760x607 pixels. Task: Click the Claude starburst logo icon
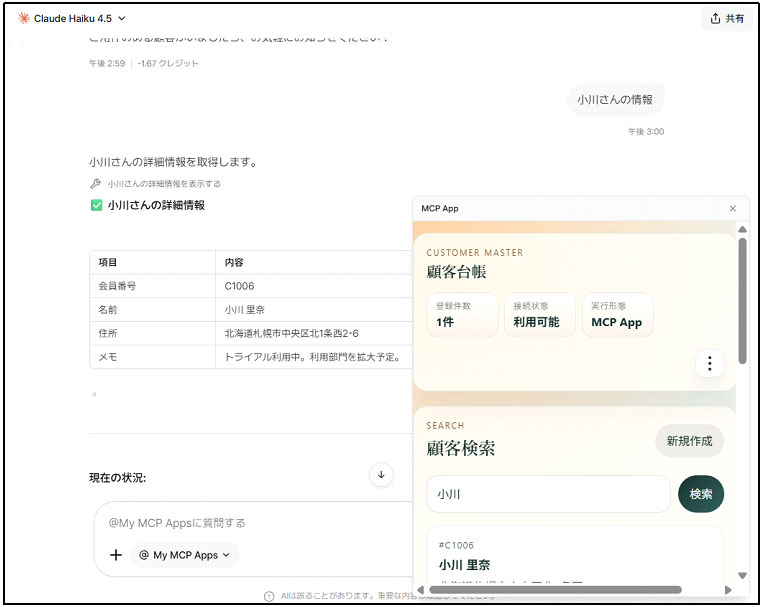[x=24, y=18]
